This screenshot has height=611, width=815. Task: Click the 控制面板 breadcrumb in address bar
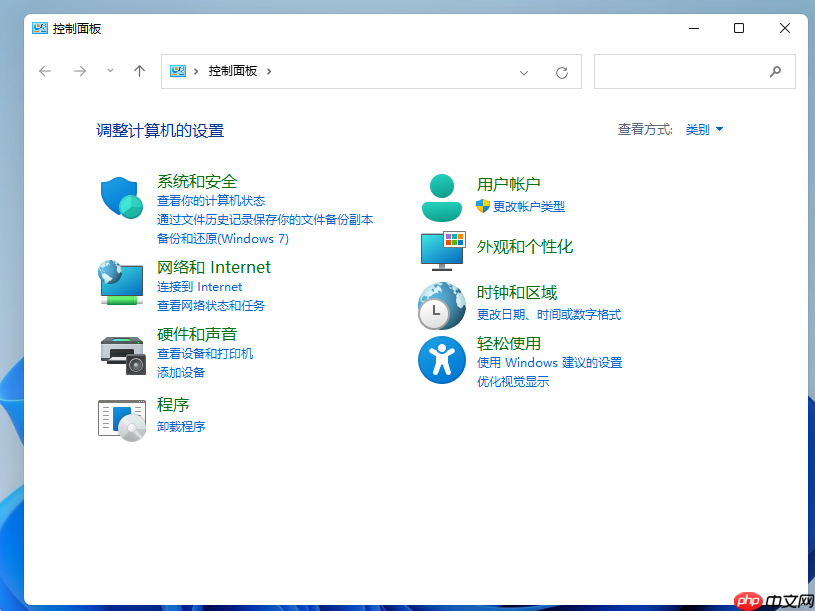pos(233,71)
